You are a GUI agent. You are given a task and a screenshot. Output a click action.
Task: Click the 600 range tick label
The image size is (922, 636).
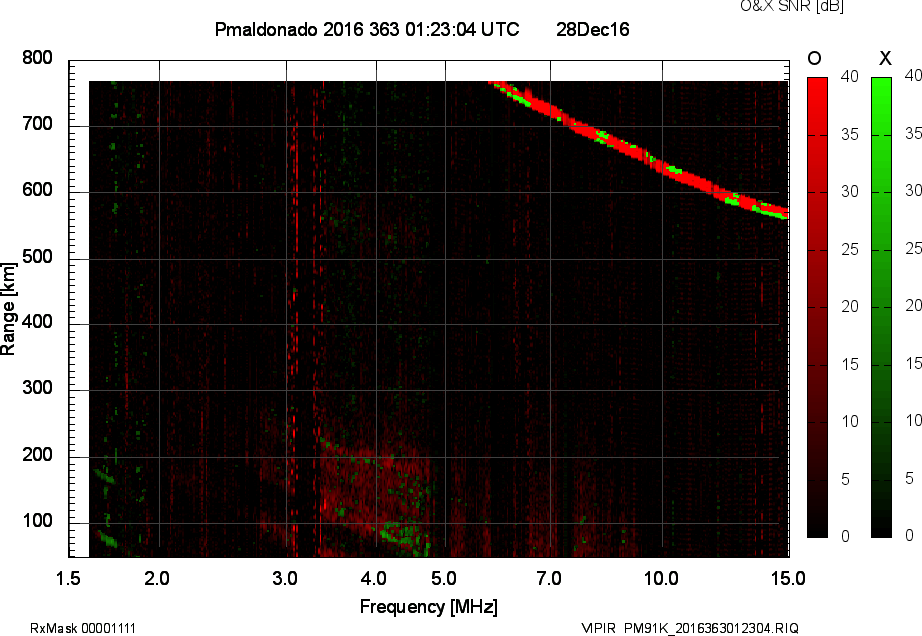tap(38, 190)
